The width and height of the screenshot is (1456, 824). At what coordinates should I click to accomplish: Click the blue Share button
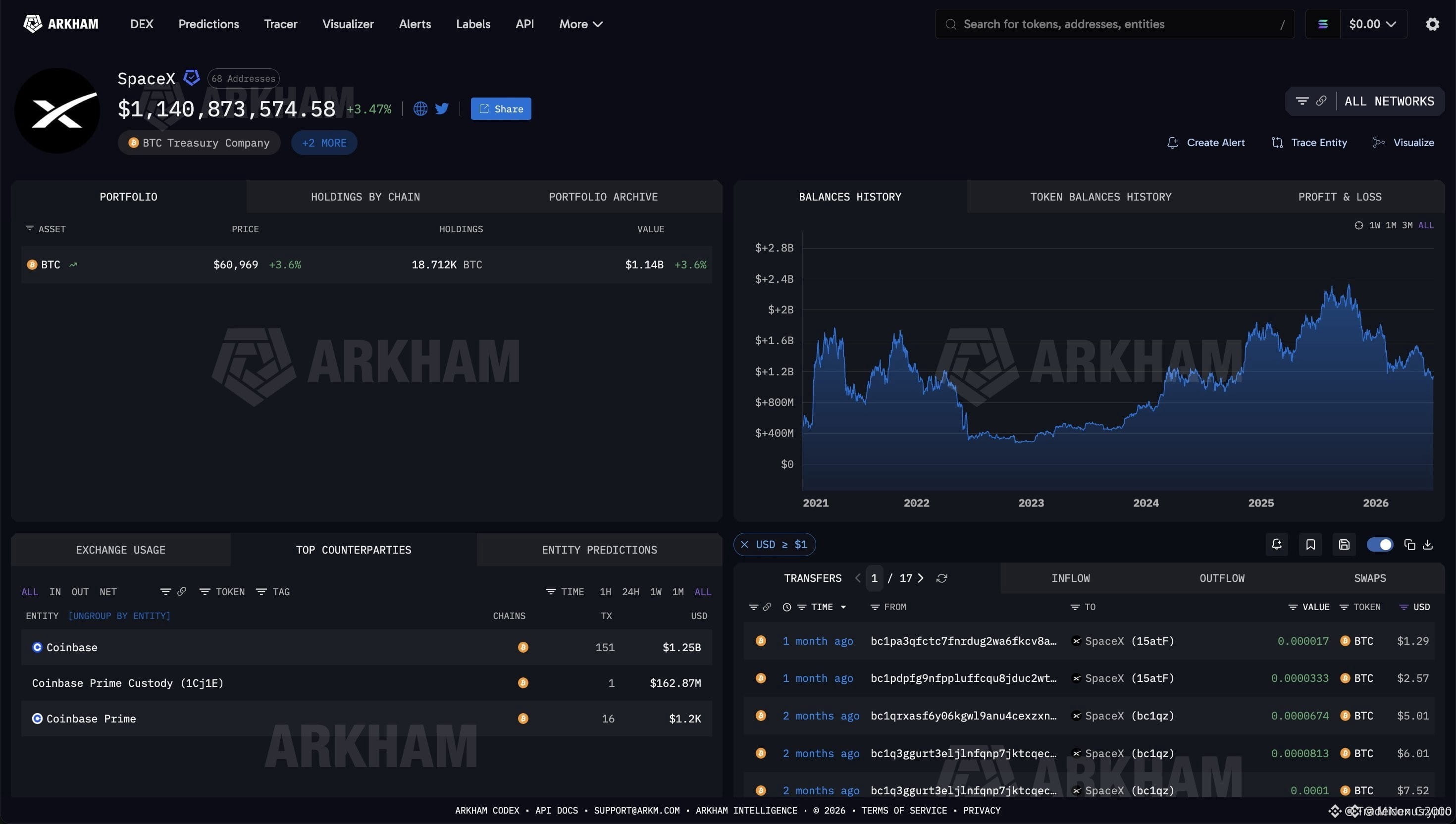point(501,108)
